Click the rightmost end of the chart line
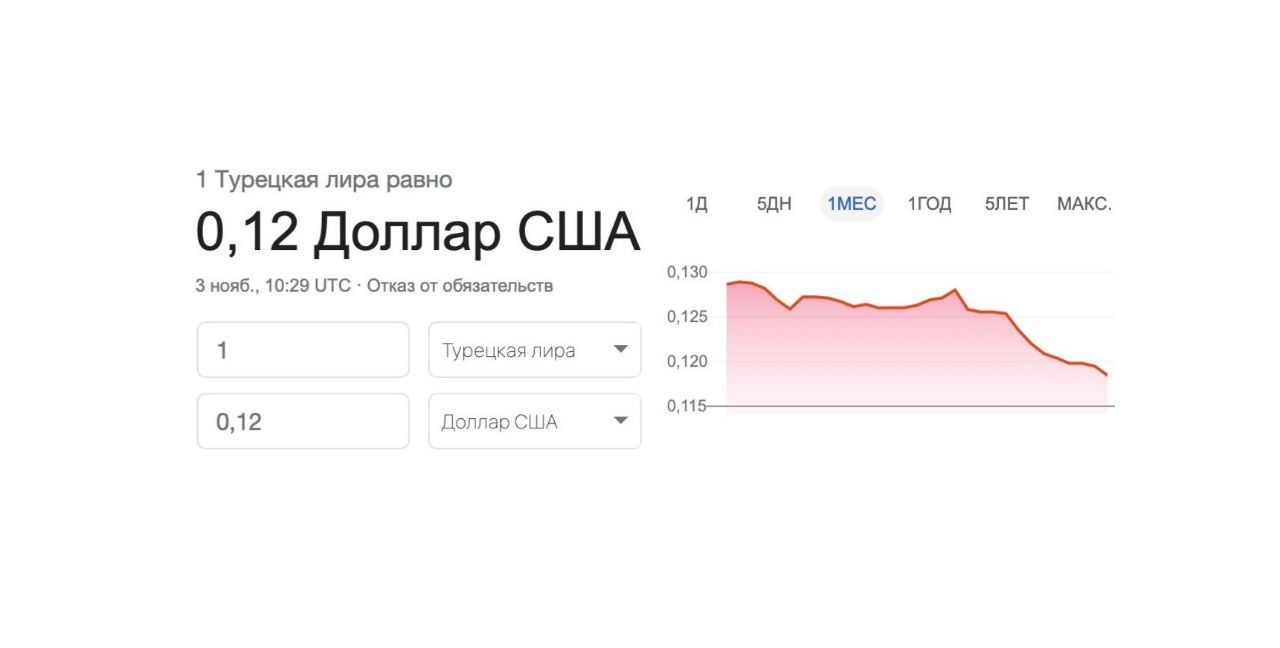This screenshot has width=1280, height=648. tap(1107, 375)
